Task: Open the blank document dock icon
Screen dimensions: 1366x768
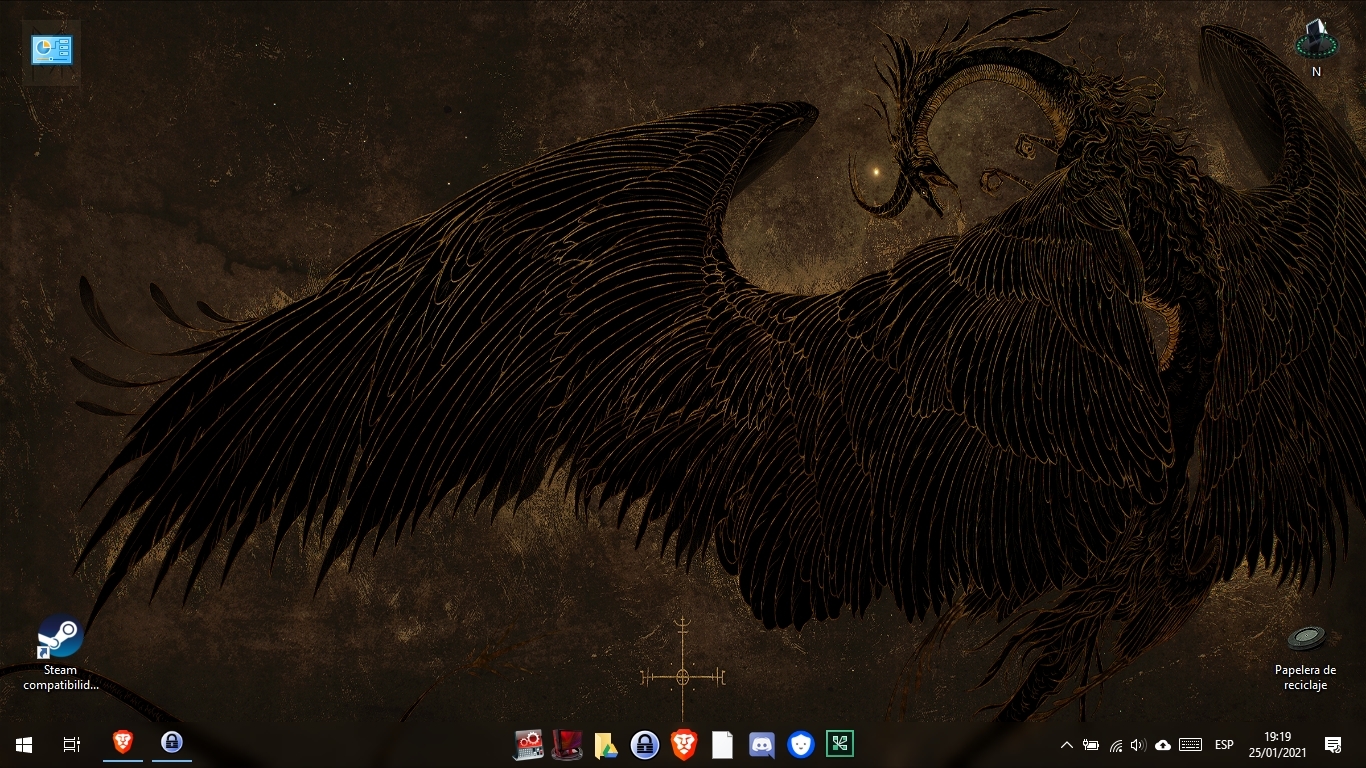Action: click(723, 745)
